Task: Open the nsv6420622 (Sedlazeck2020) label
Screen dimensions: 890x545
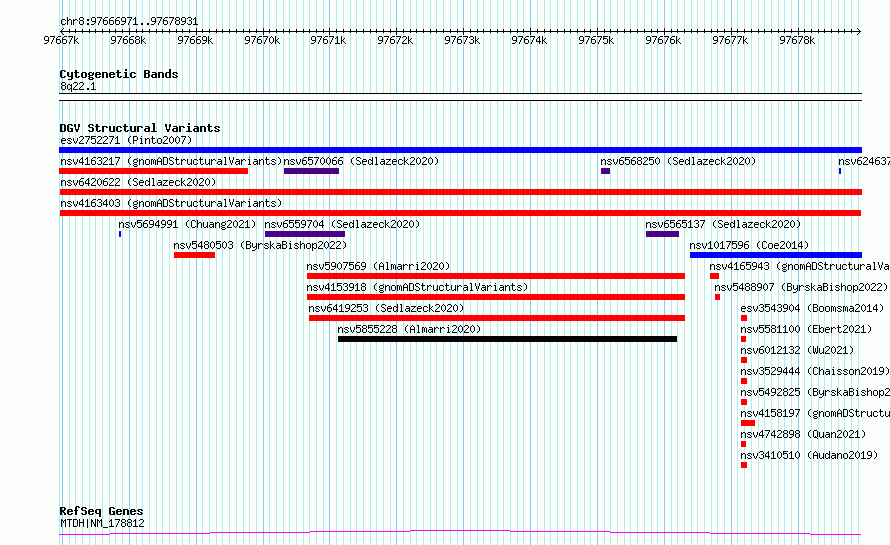Action: point(138,182)
